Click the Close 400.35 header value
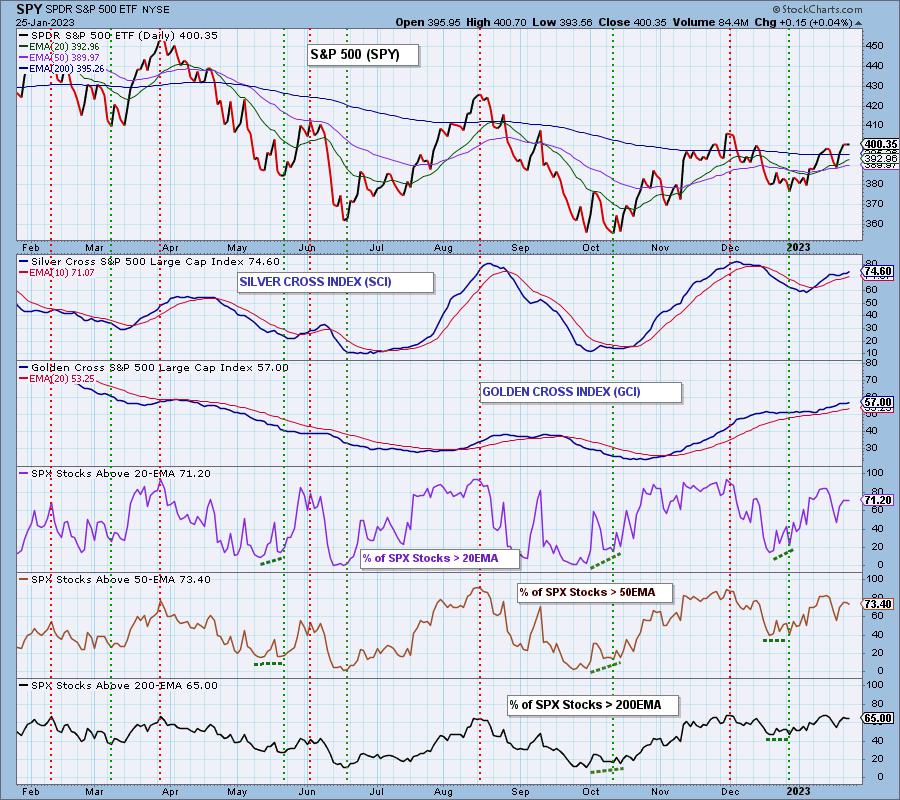 tap(632, 22)
